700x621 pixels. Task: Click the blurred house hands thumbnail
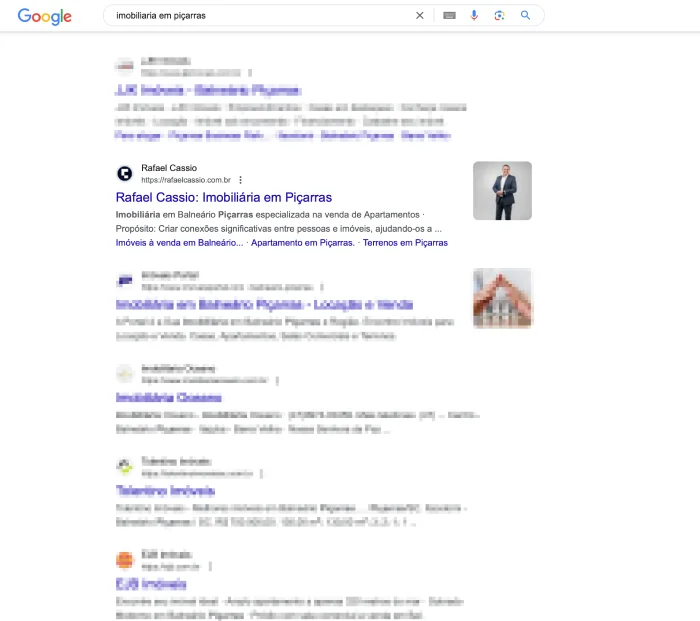click(x=502, y=298)
